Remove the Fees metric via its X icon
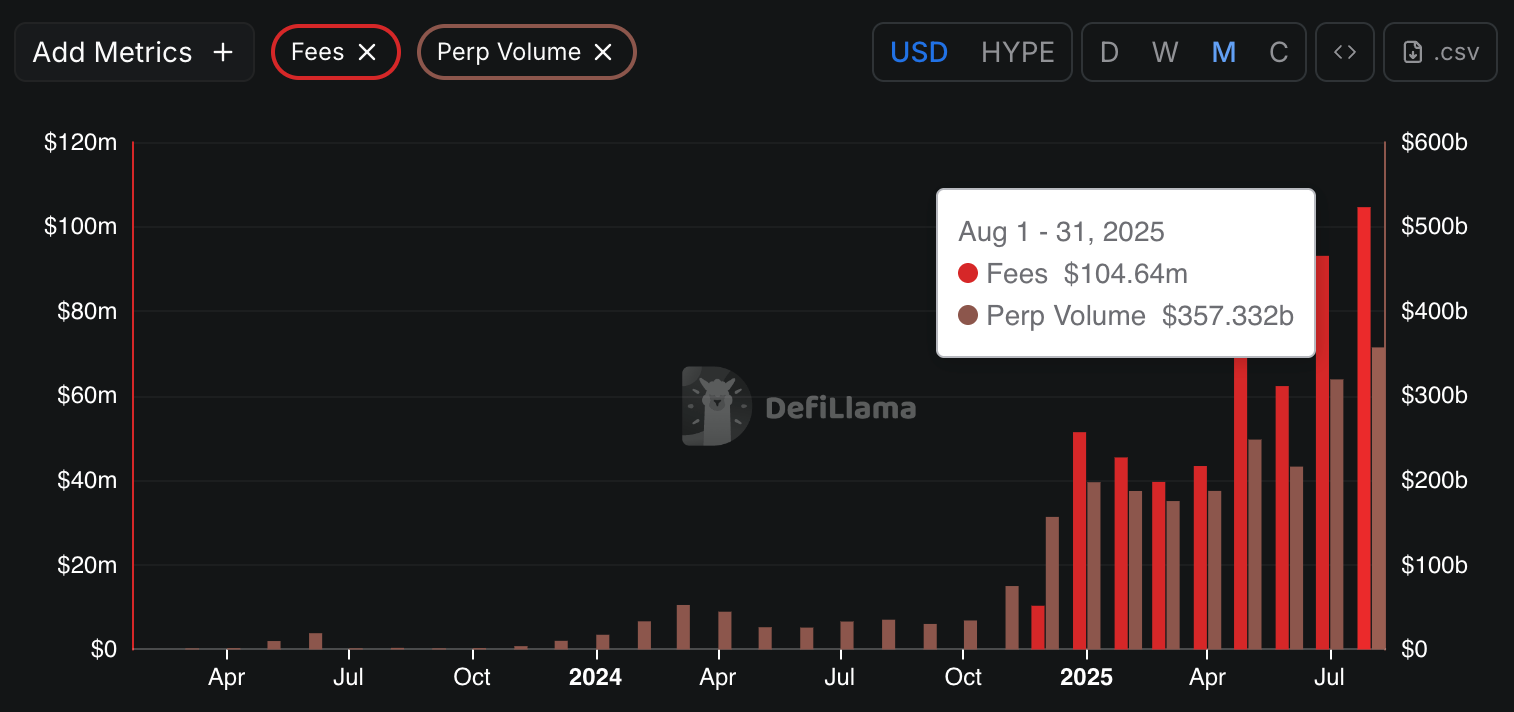1514x712 pixels. click(x=368, y=51)
